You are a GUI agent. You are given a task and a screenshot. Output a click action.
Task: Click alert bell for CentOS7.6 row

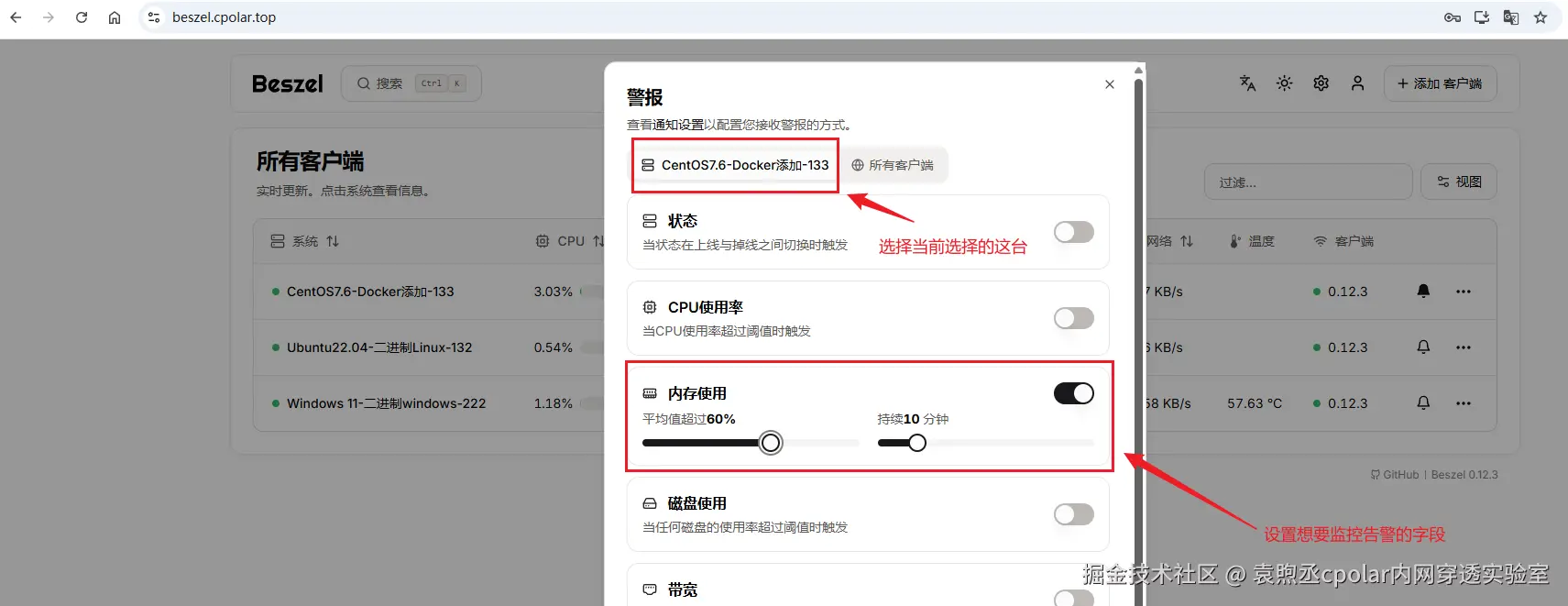(x=1423, y=292)
